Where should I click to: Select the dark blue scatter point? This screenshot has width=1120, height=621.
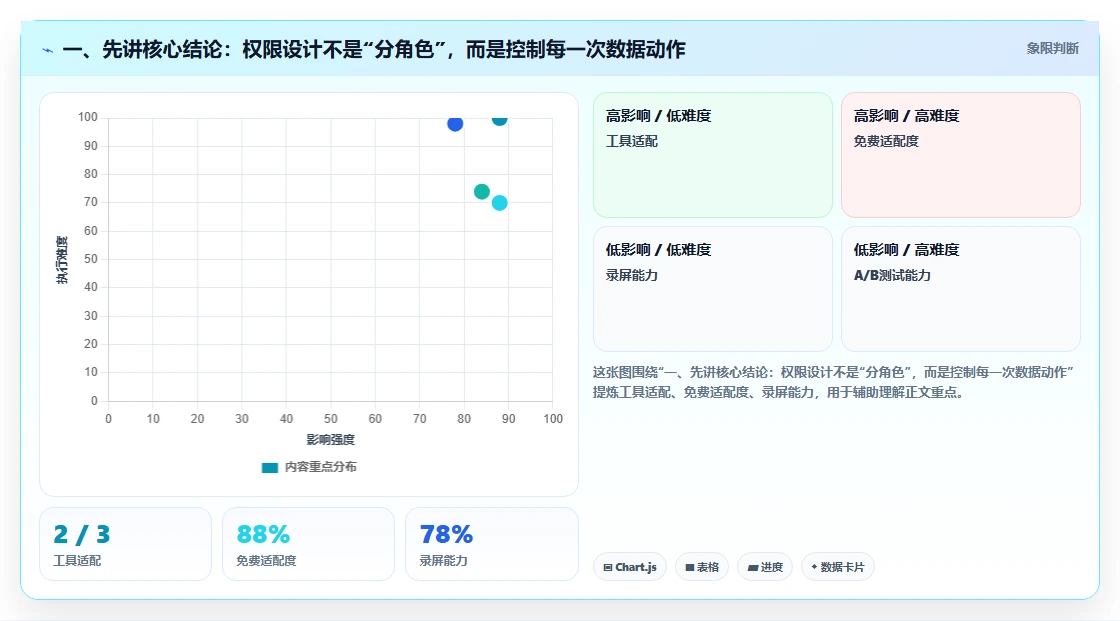[x=455, y=124]
